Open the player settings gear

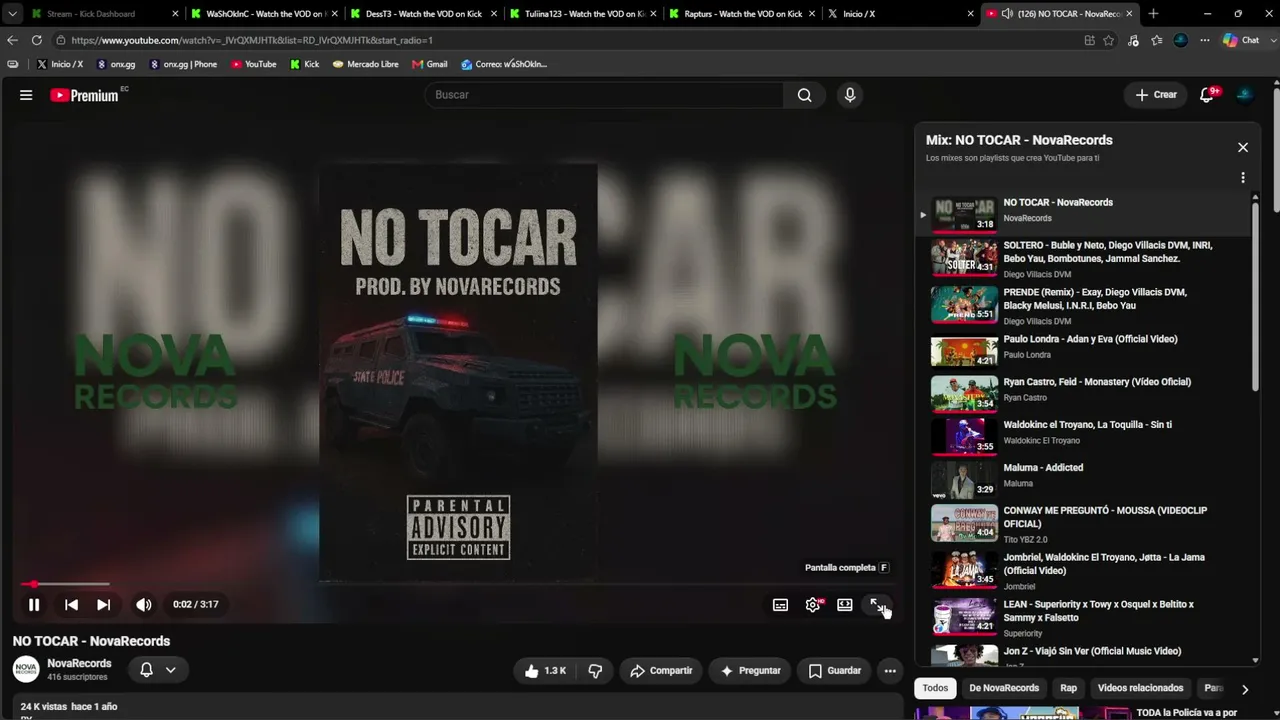tap(813, 605)
